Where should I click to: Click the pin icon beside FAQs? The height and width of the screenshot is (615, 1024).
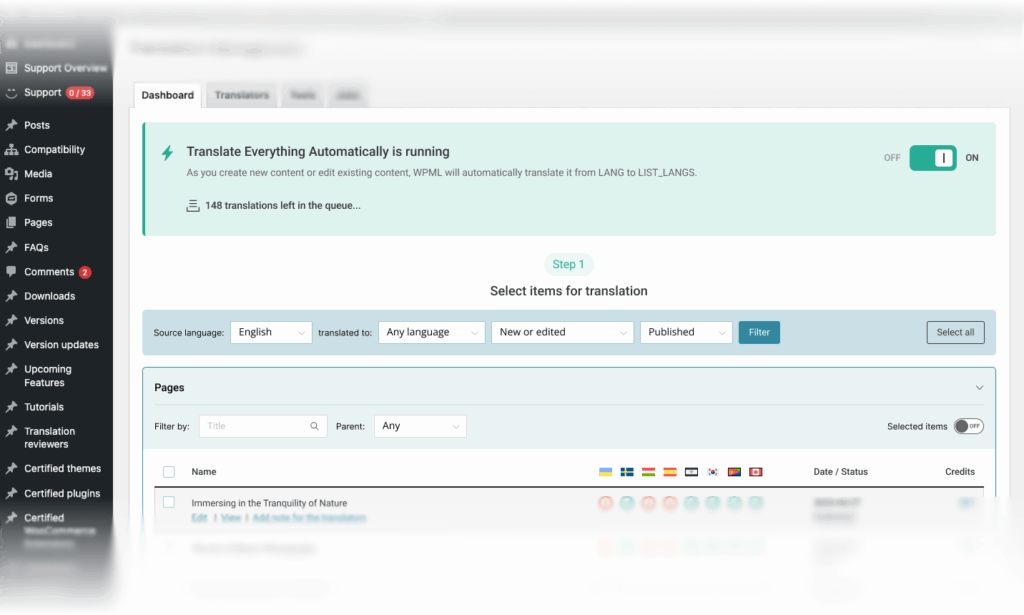tap(11, 247)
